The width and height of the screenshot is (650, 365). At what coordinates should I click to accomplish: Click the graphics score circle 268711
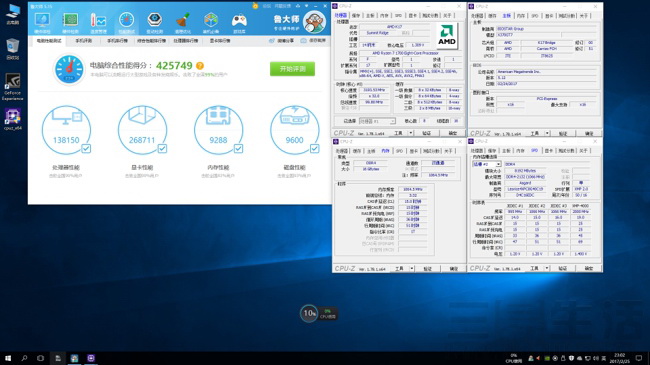142,130
